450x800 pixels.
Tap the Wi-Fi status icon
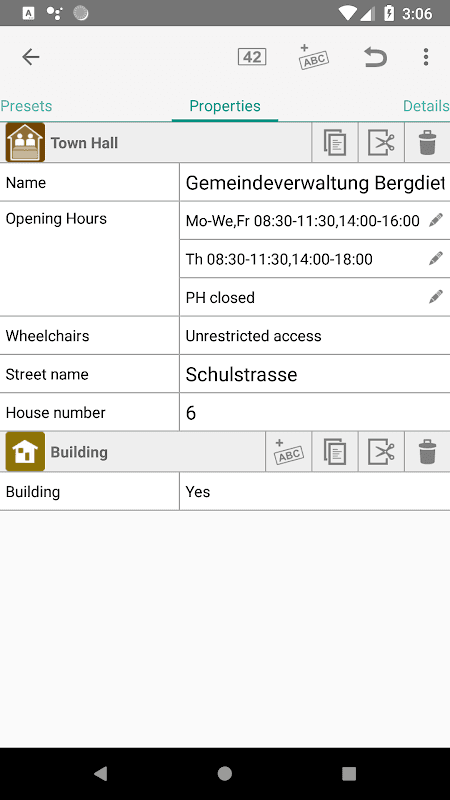pos(348,13)
